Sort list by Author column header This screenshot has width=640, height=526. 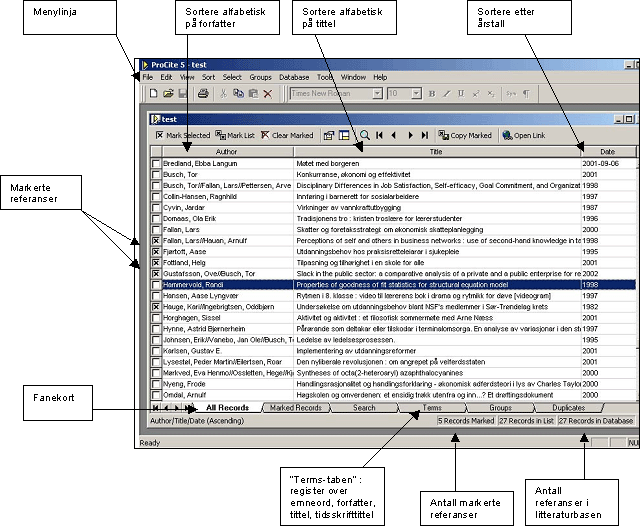point(227,152)
